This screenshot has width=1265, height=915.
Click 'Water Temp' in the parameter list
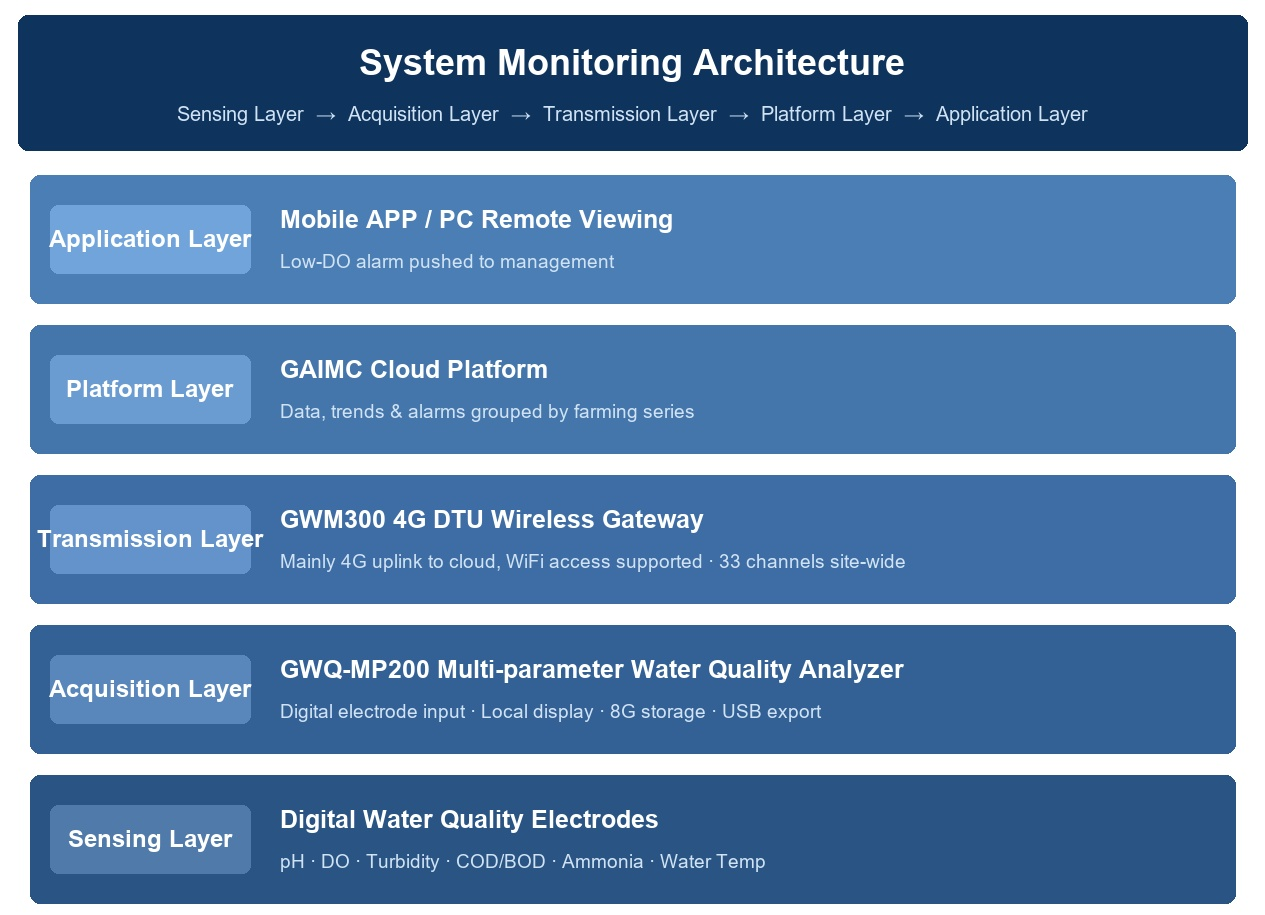[x=713, y=862]
